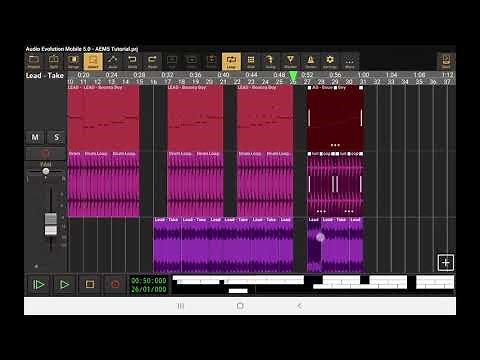Open the left options dots on the dark drum clip
This screenshot has width=480, height=360.
pos(321,211)
